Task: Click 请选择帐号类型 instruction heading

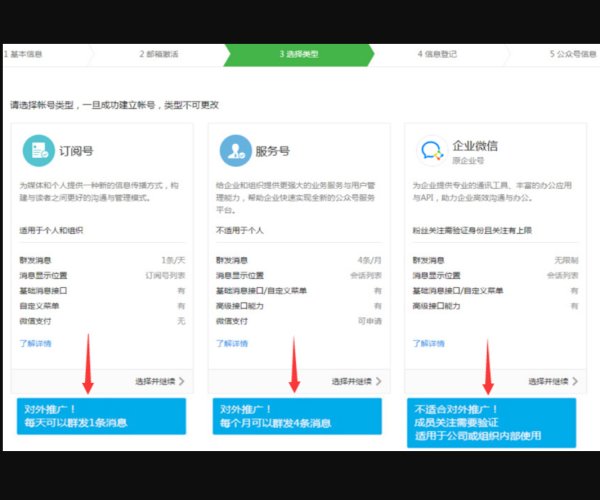Action: pos(114,105)
